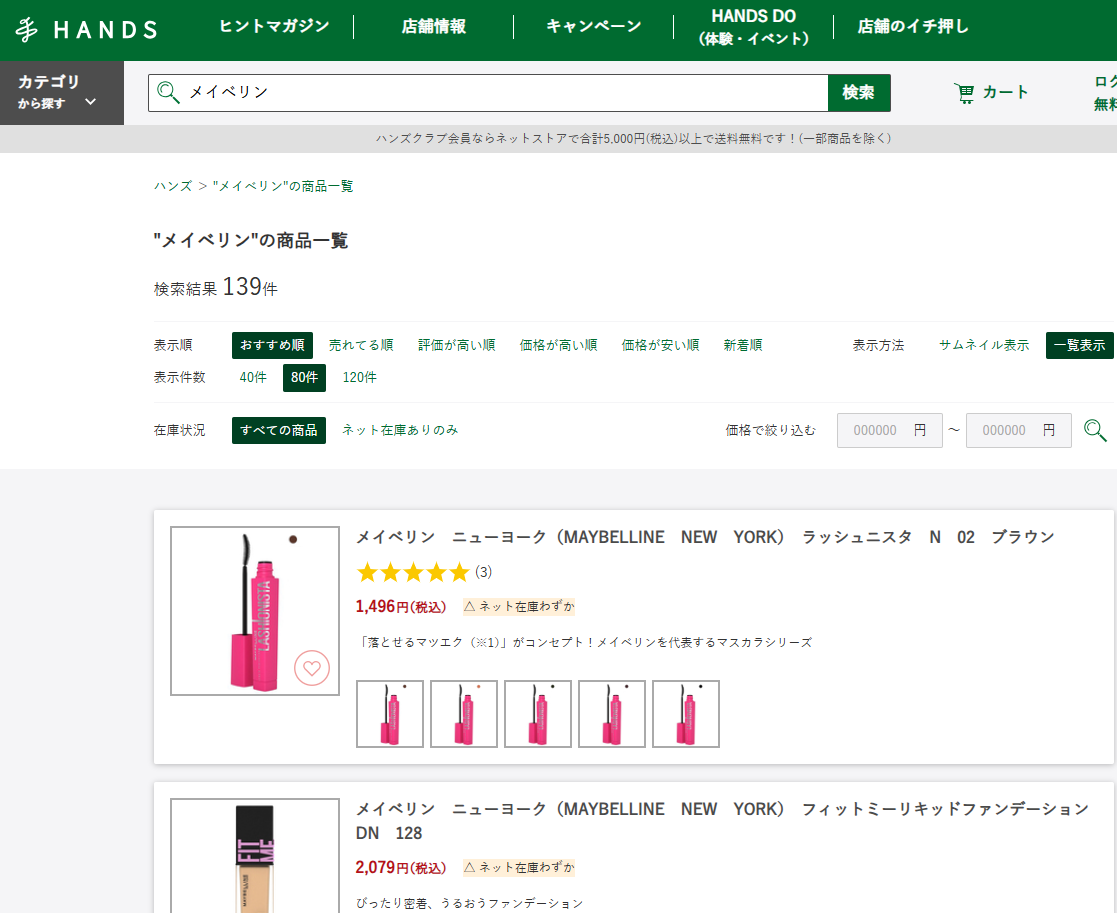The width and height of the screenshot is (1117, 913).
Task: Filter by ネット在庫ありのみ
Action: pos(400,430)
